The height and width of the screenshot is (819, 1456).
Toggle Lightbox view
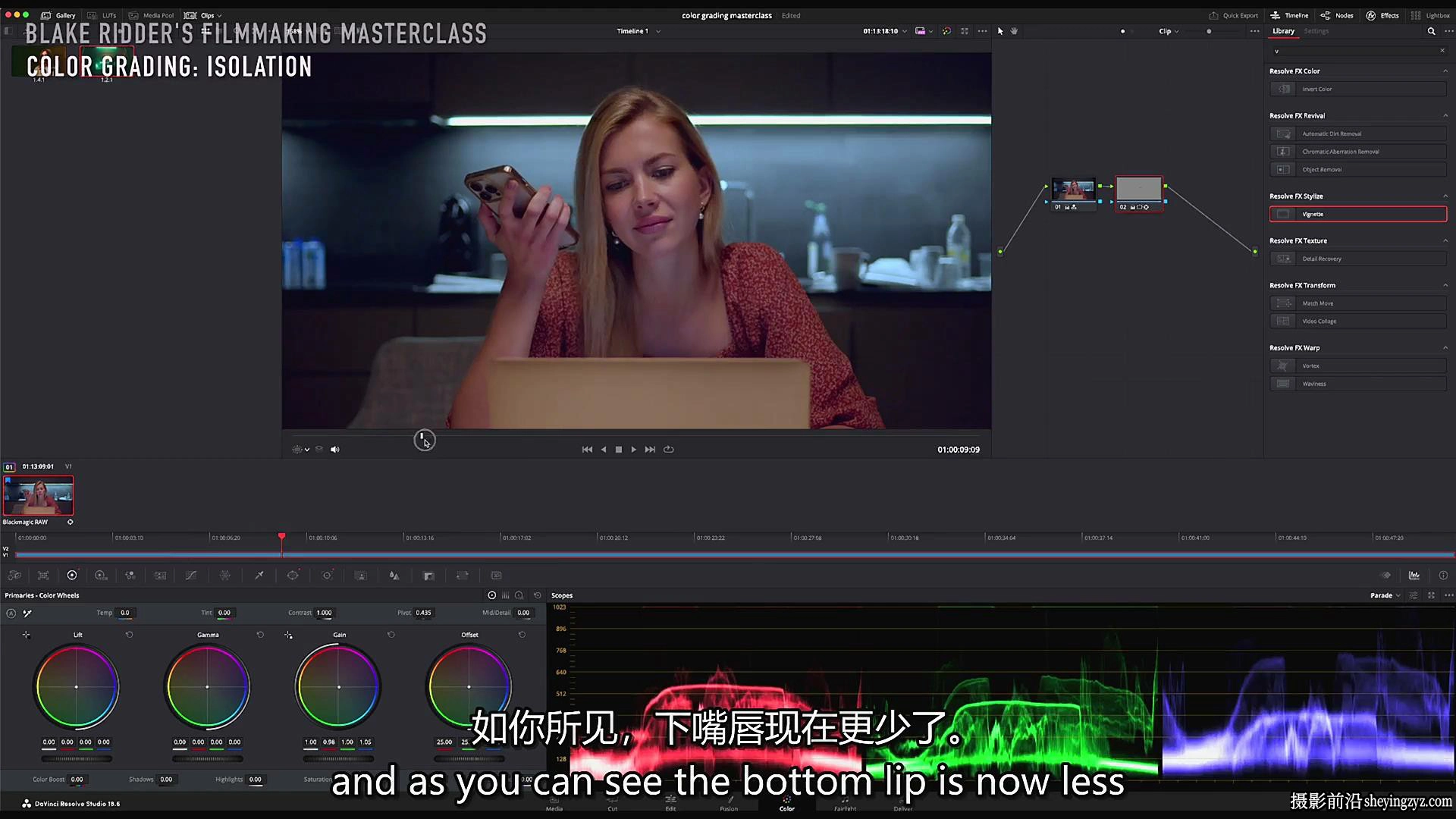(1430, 15)
